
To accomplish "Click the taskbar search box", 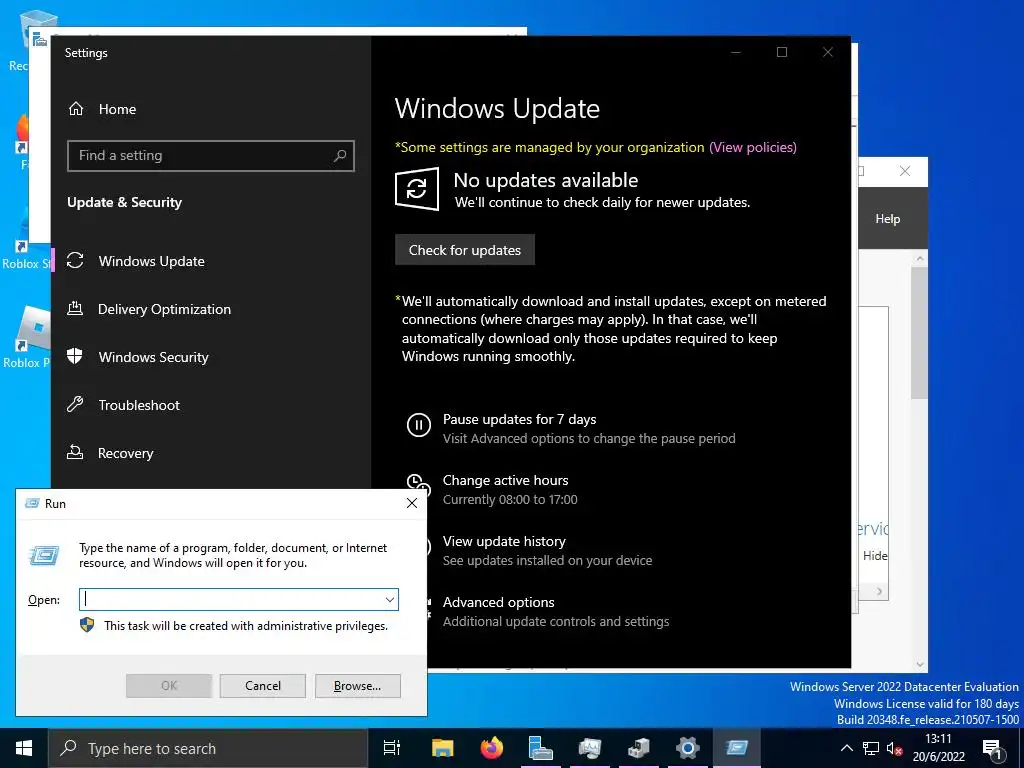I will click(208, 748).
